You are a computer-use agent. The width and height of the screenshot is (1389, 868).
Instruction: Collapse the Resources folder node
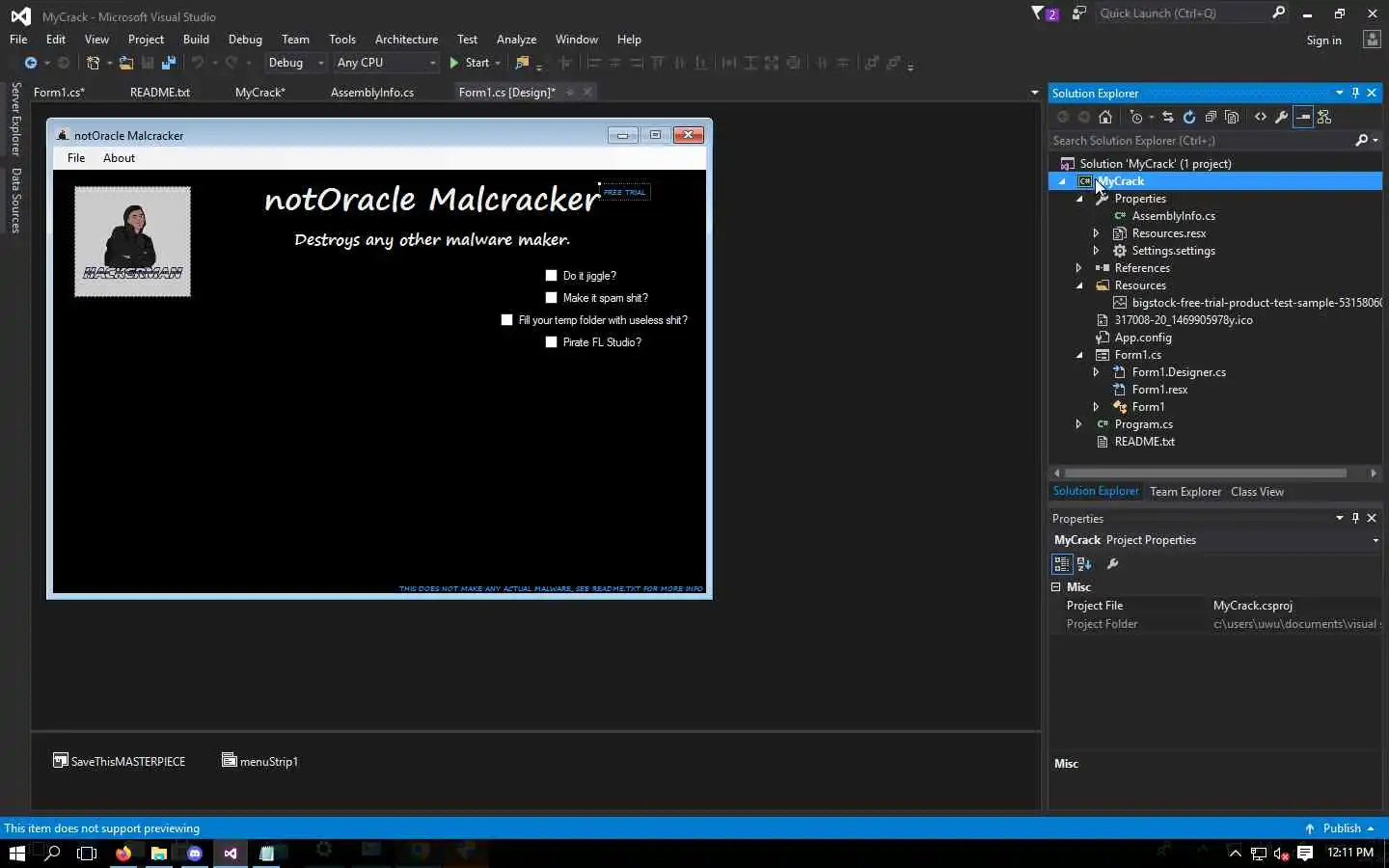[1079, 285]
